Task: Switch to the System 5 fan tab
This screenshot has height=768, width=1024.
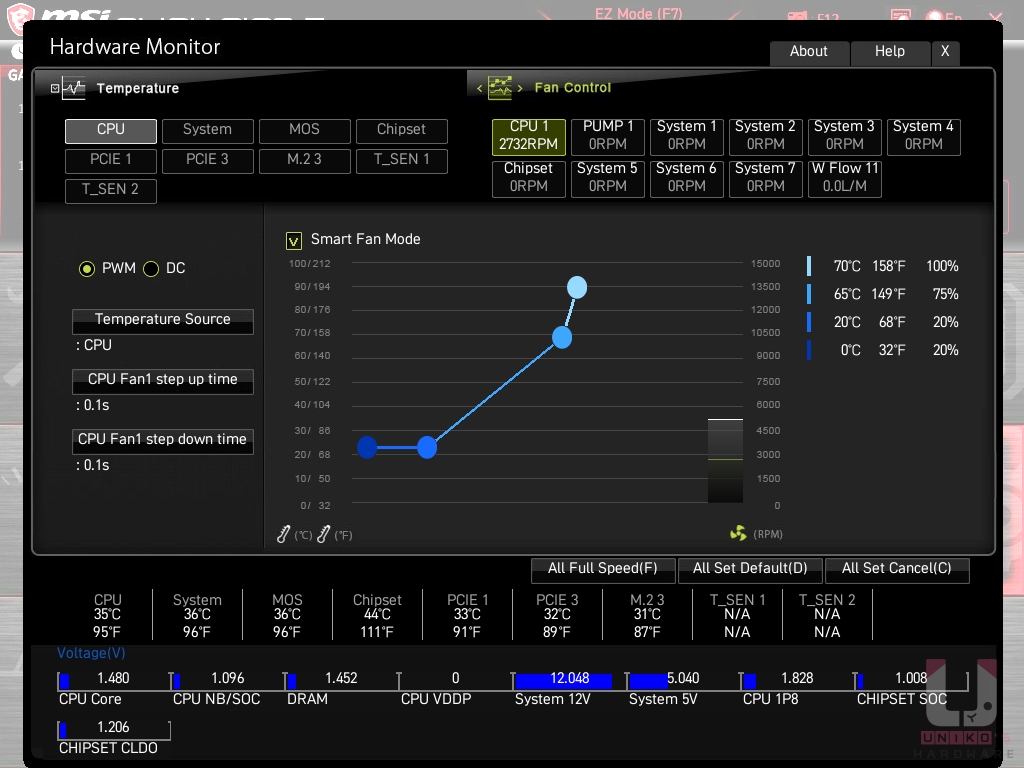Action: tap(608, 179)
